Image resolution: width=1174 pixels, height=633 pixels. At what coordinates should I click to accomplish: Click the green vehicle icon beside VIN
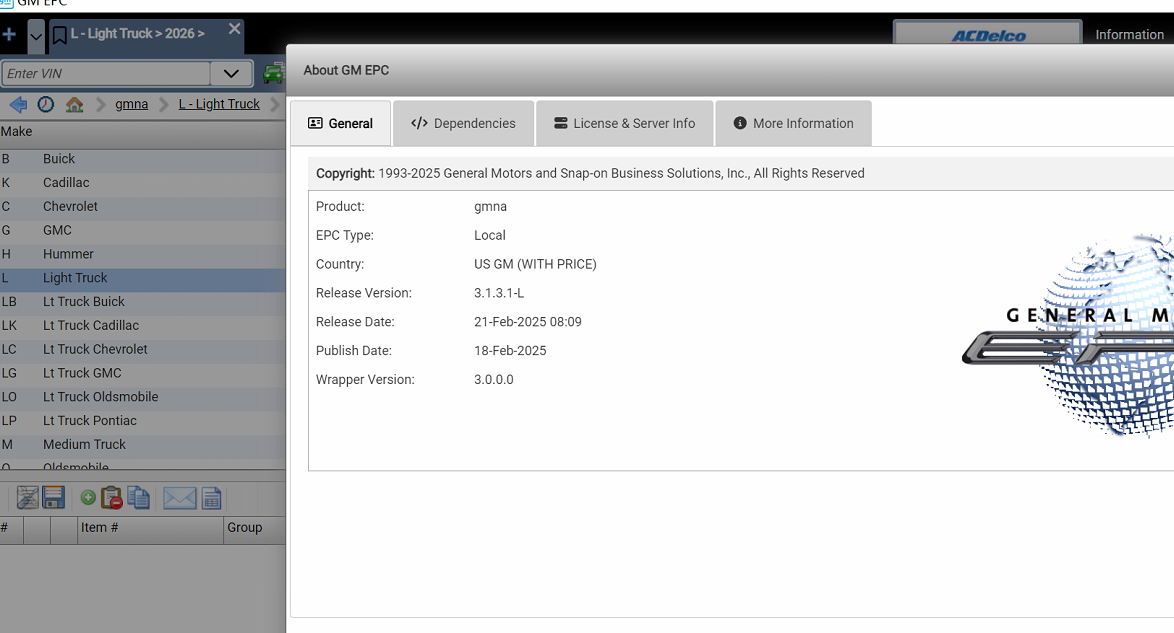(273, 73)
